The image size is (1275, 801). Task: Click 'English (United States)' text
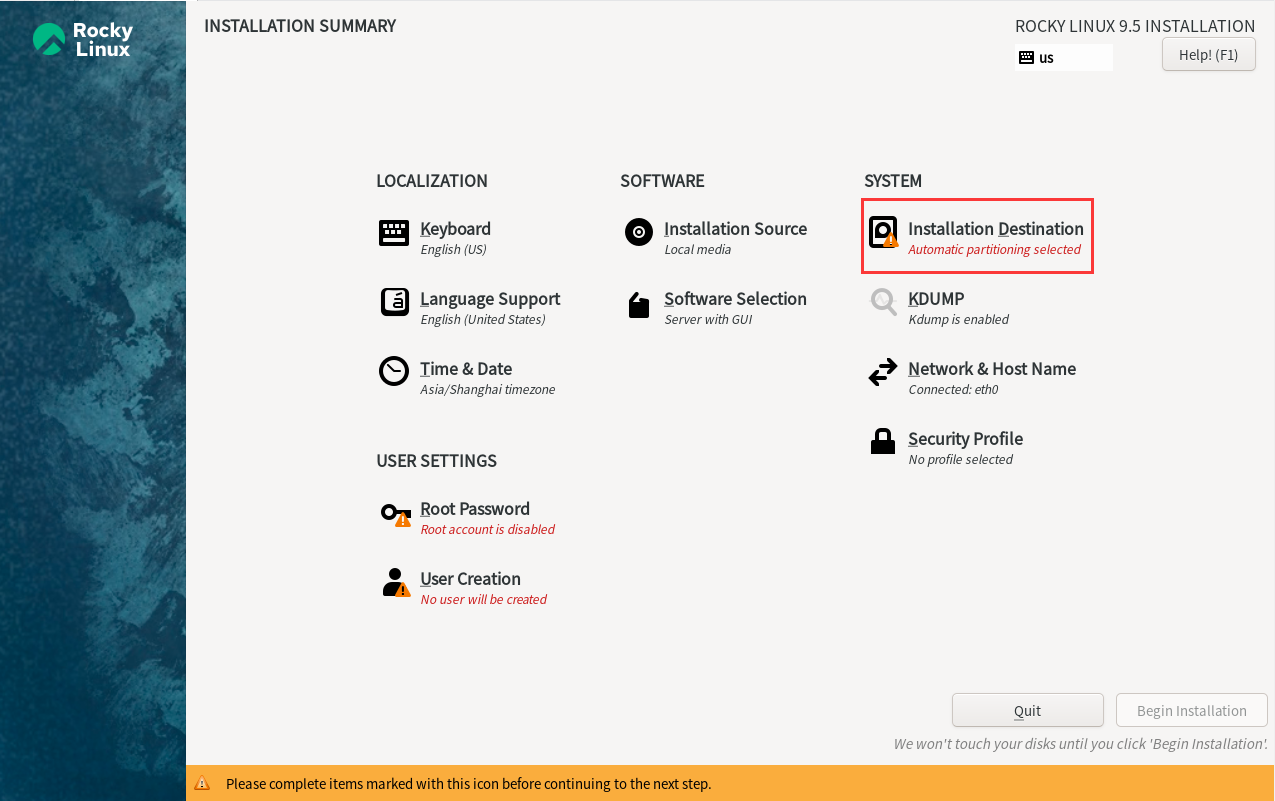coord(482,320)
